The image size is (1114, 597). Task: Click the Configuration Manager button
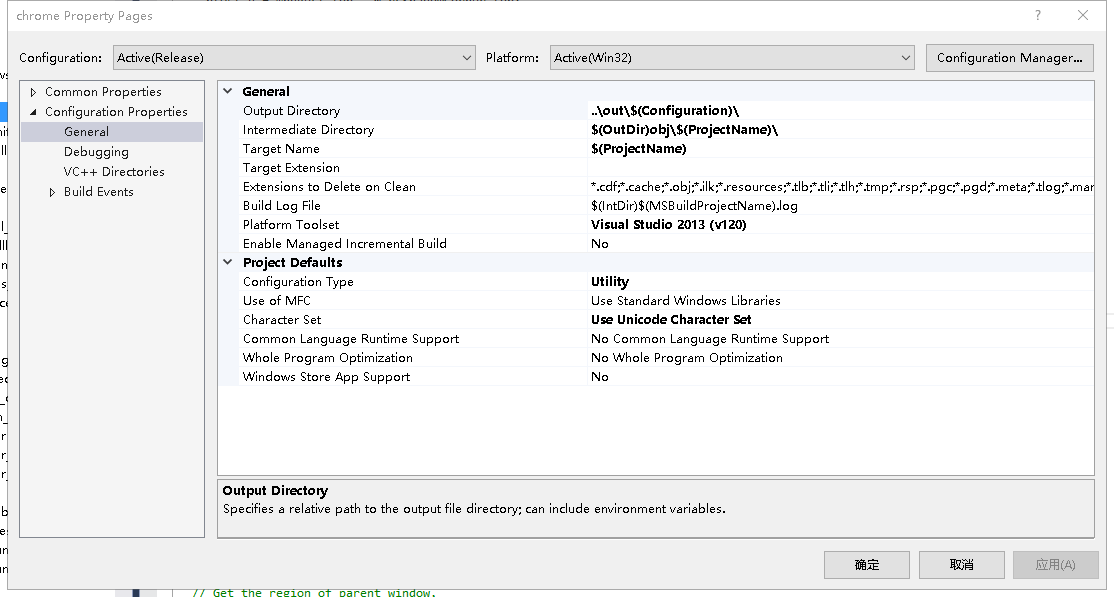[x=1010, y=58]
